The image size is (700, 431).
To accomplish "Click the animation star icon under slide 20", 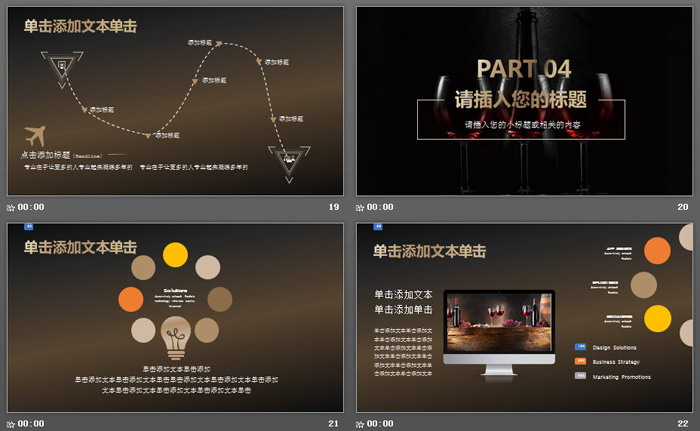I will [x=360, y=208].
